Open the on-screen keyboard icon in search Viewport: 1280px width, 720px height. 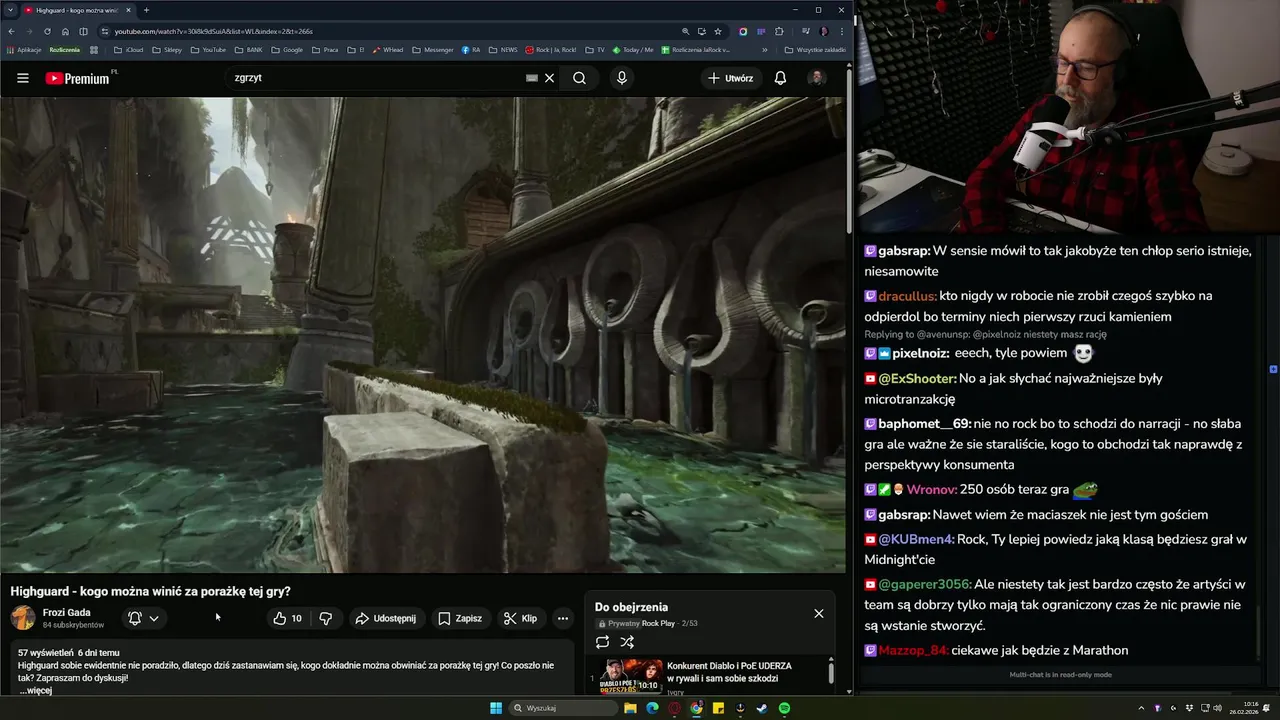(x=532, y=78)
